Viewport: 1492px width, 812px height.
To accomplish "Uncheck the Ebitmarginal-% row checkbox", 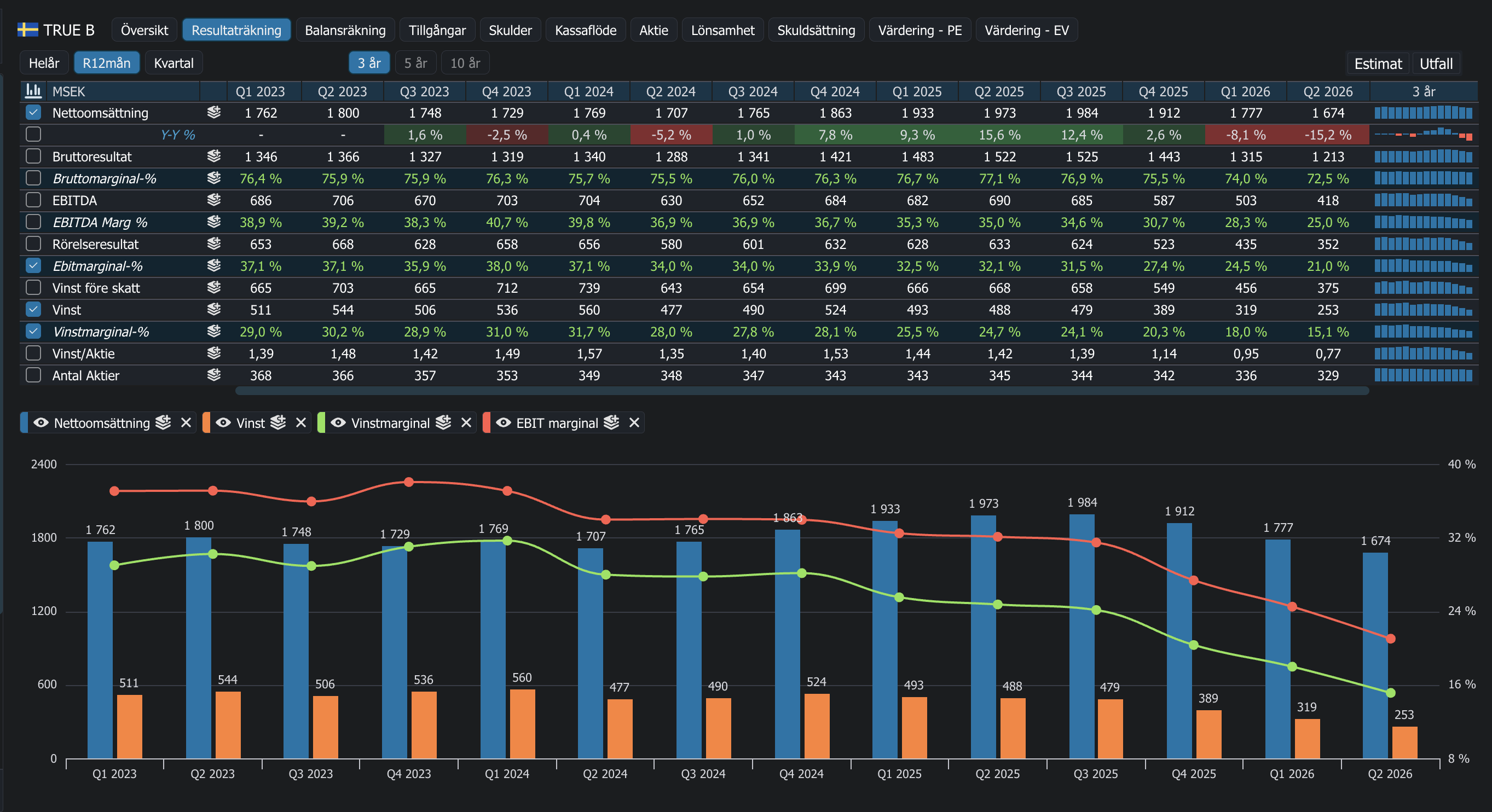I will click(33, 266).
